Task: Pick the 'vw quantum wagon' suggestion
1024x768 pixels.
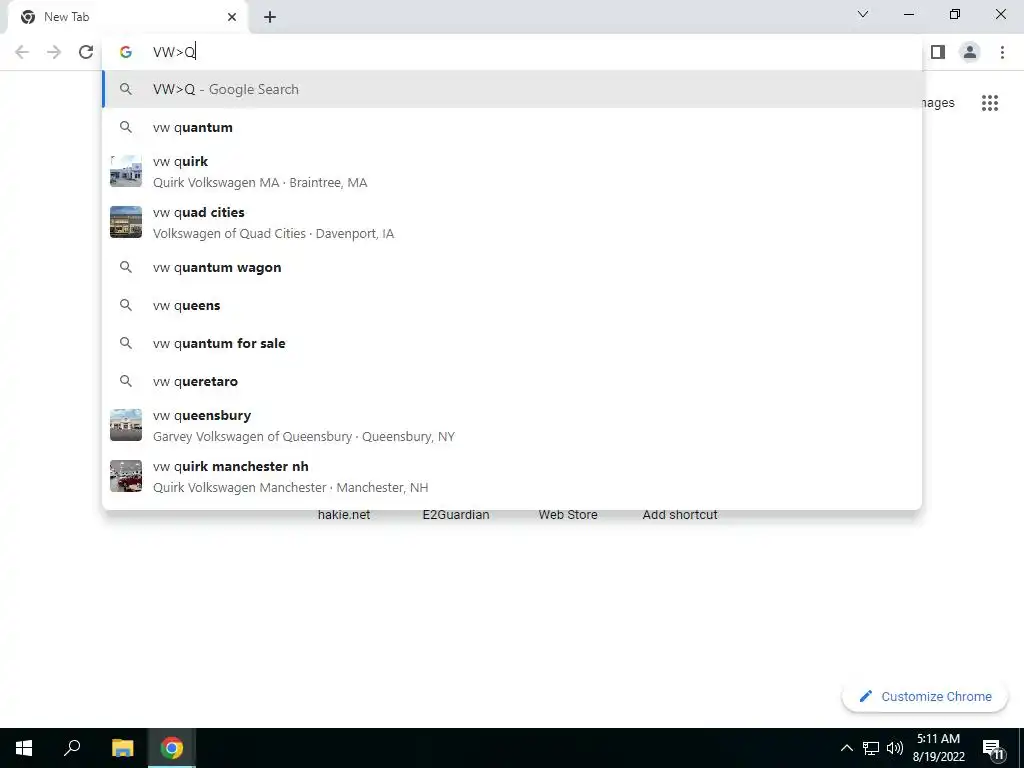Action: pos(513,267)
